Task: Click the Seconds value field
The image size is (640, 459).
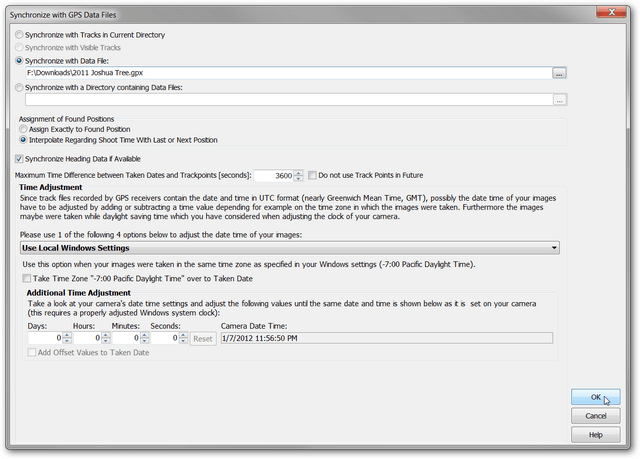Action: point(165,338)
